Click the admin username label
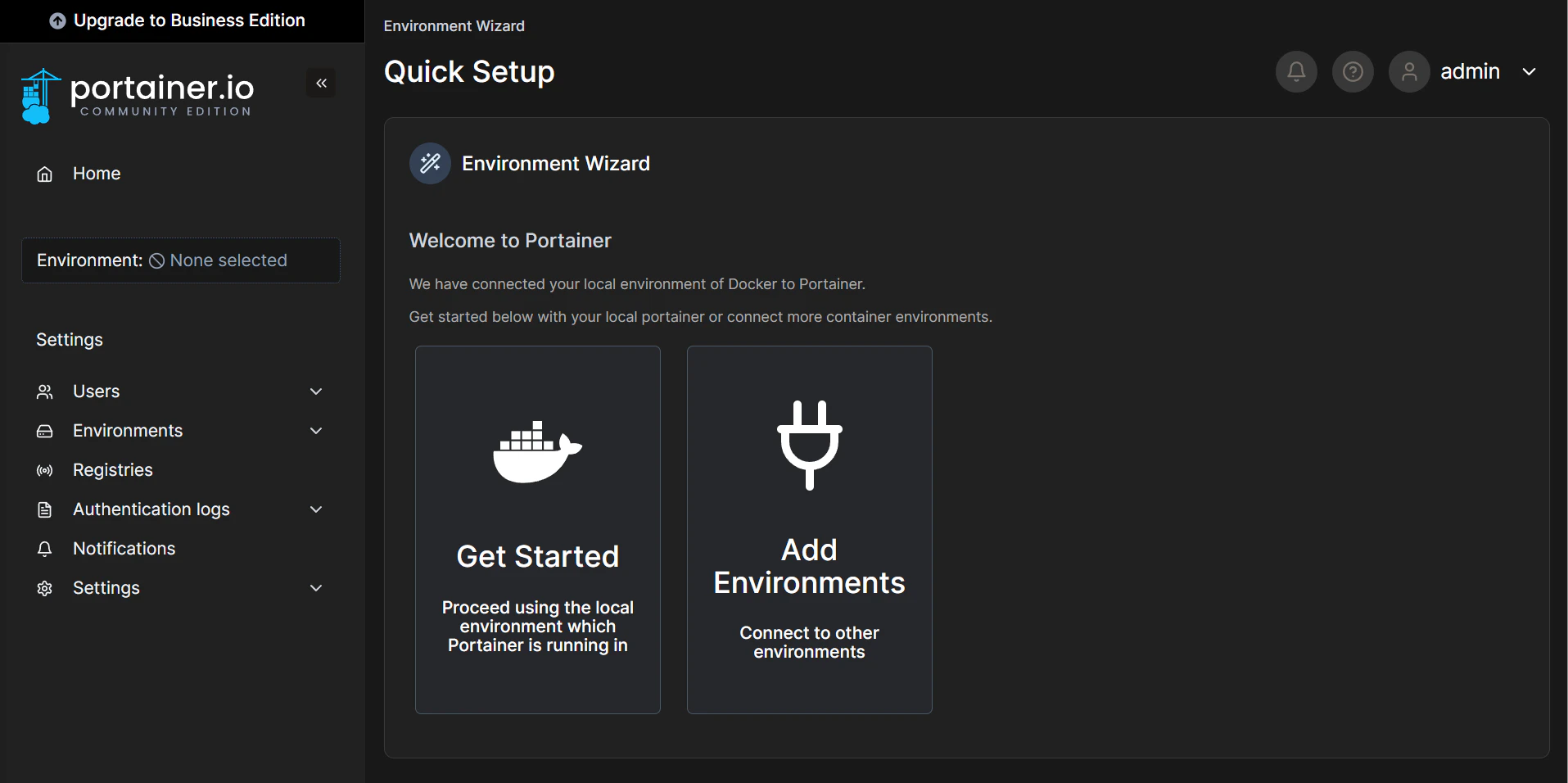Image resolution: width=1568 pixels, height=783 pixels. pos(1471,72)
